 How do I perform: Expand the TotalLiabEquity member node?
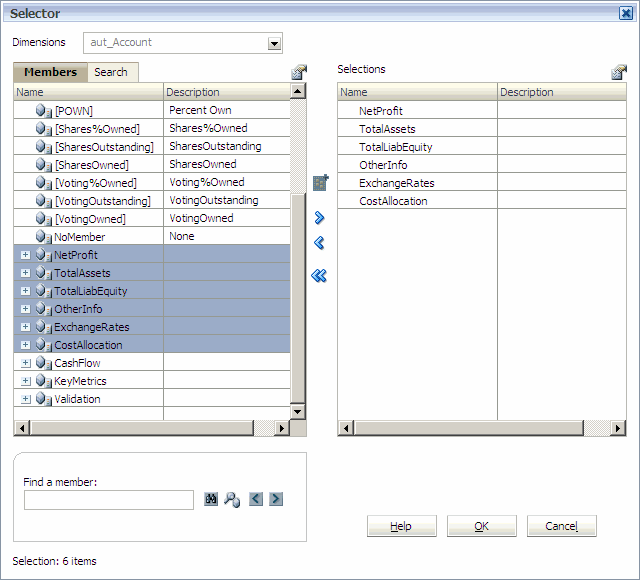(x=25, y=291)
